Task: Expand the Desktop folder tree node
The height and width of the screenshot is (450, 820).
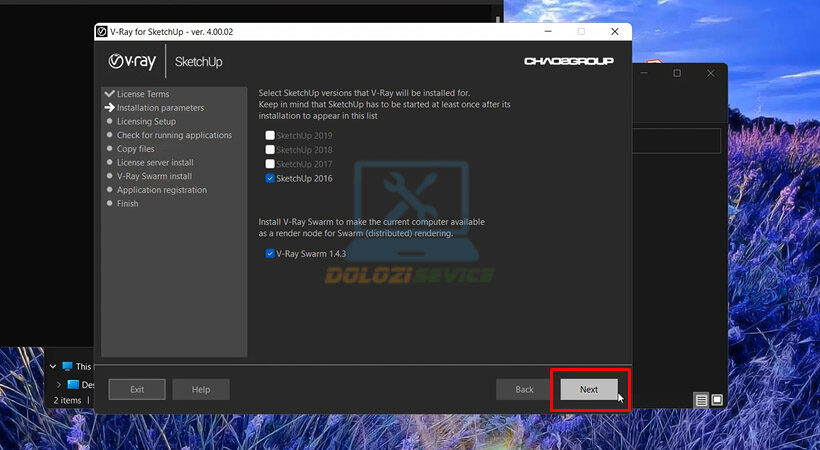Action: pos(59,384)
